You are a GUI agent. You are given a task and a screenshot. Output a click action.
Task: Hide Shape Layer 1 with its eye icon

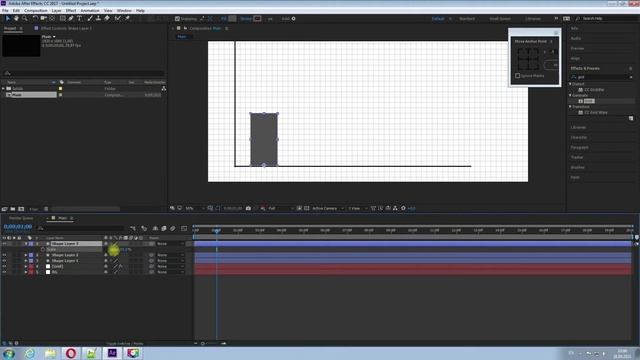4,261
